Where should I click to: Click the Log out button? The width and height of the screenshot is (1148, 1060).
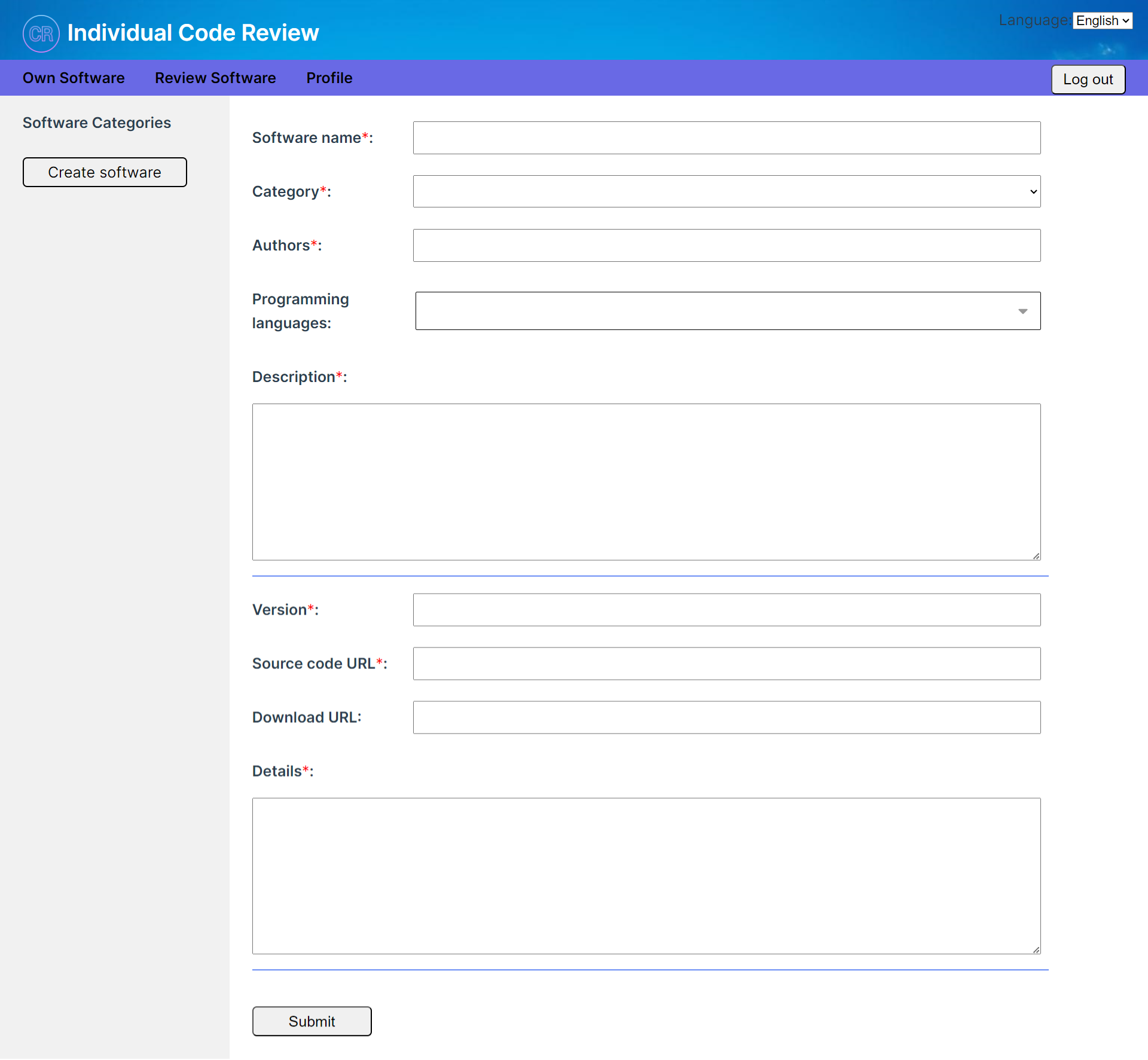[x=1088, y=80]
